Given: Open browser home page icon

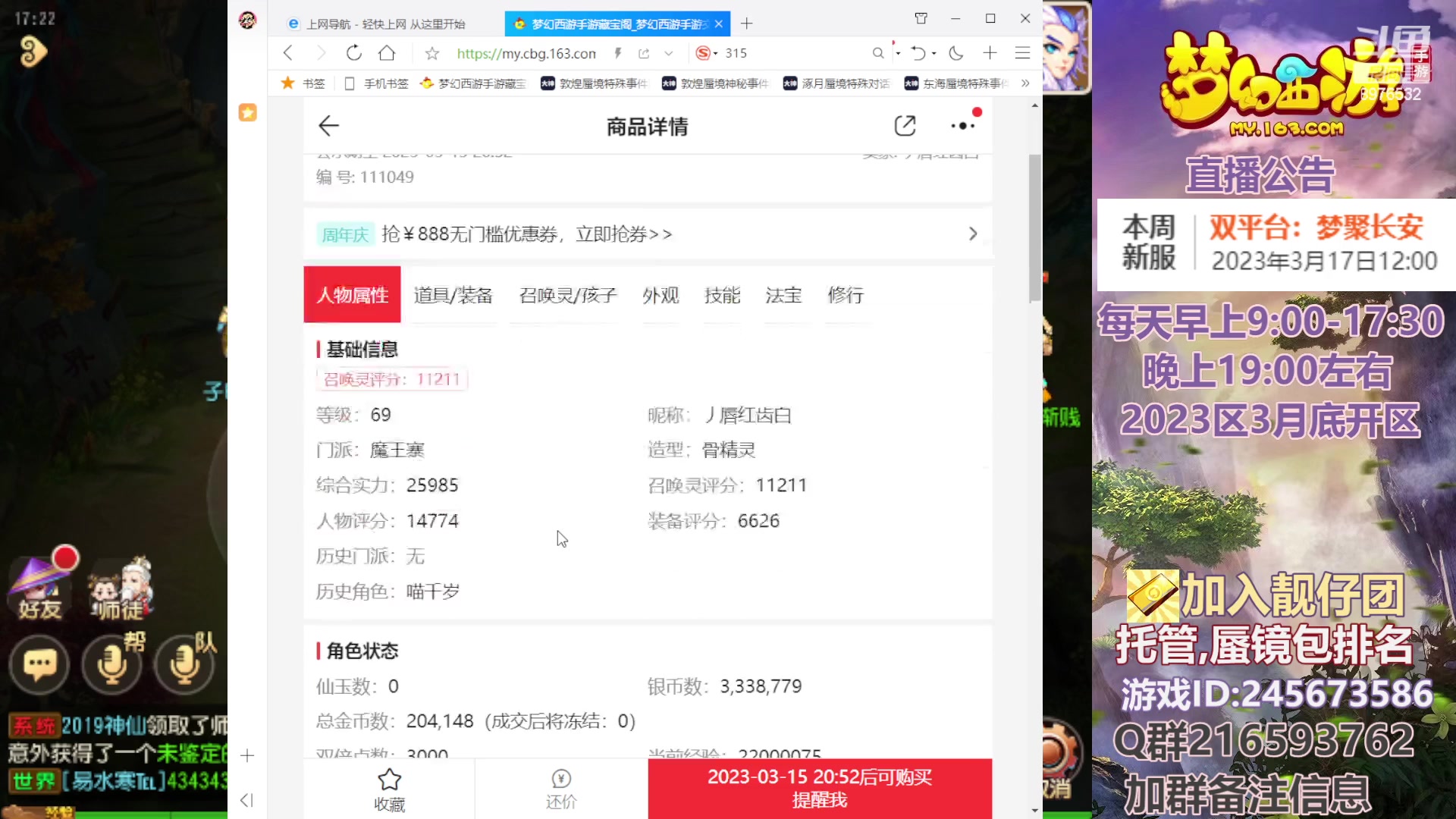Looking at the screenshot, I should (387, 53).
